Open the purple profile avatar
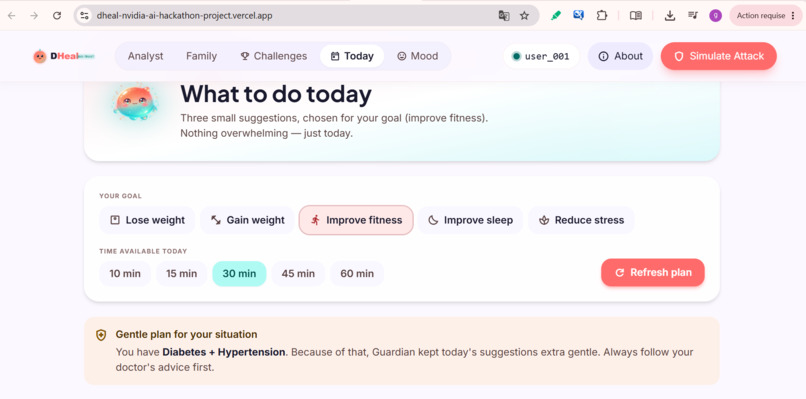 [716, 15]
